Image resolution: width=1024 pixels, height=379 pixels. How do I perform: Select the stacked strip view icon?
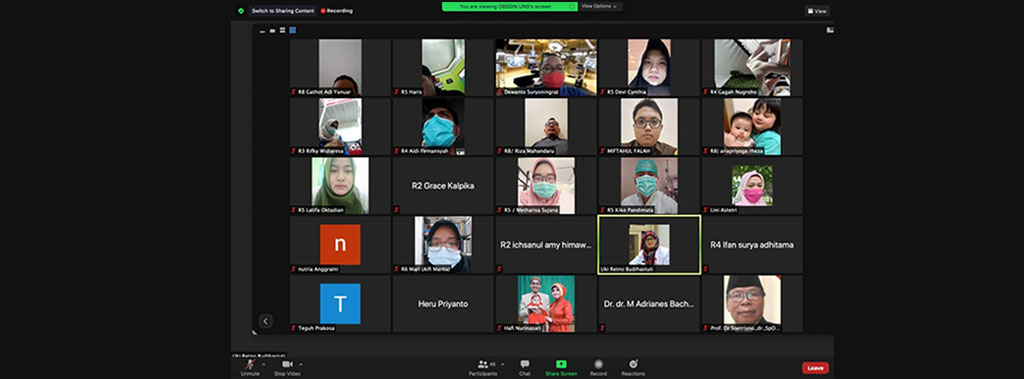click(282, 30)
